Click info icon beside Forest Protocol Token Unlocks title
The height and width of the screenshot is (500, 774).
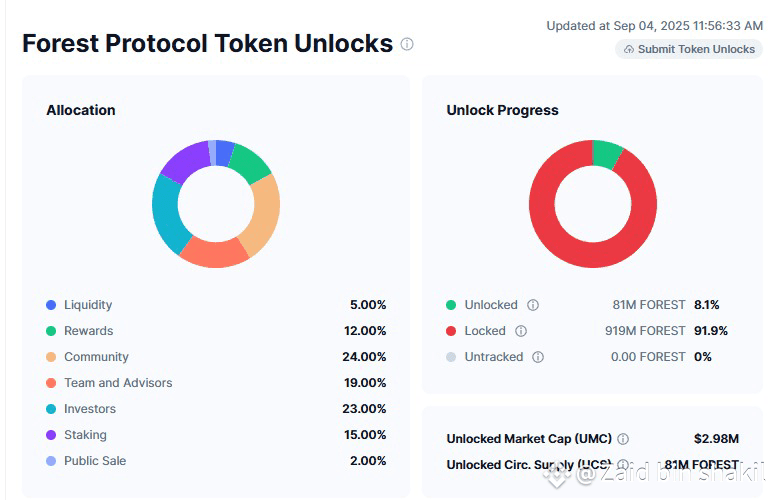click(x=407, y=44)
